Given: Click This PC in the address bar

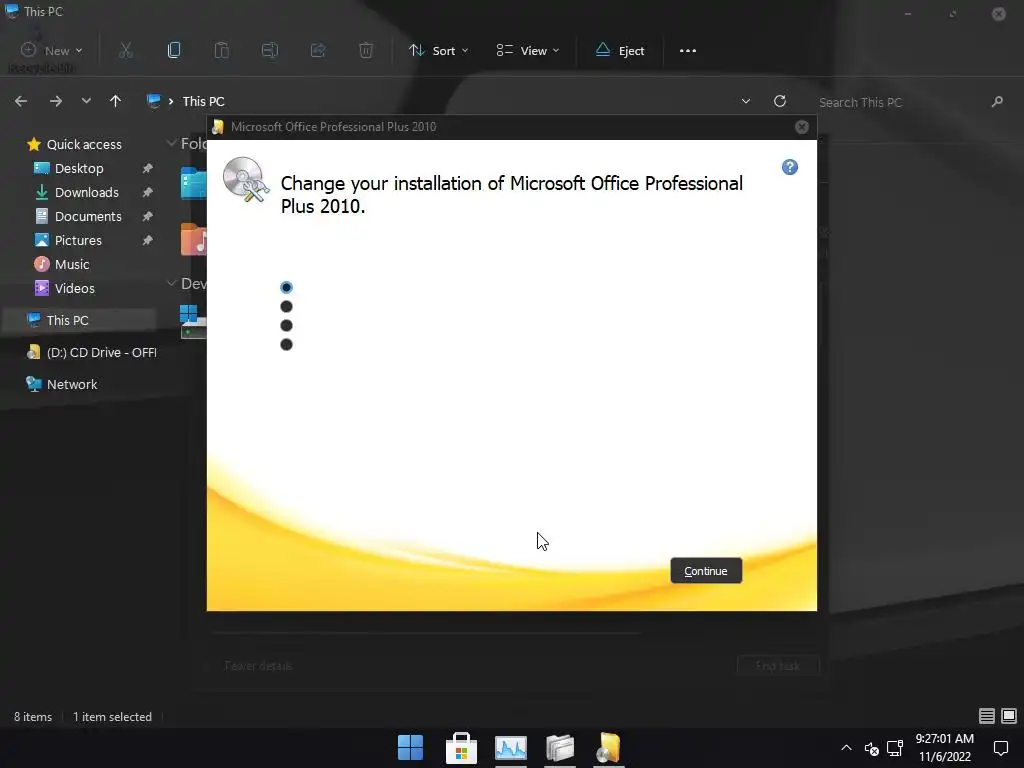Looking at the screenshot, I should 203,101.
